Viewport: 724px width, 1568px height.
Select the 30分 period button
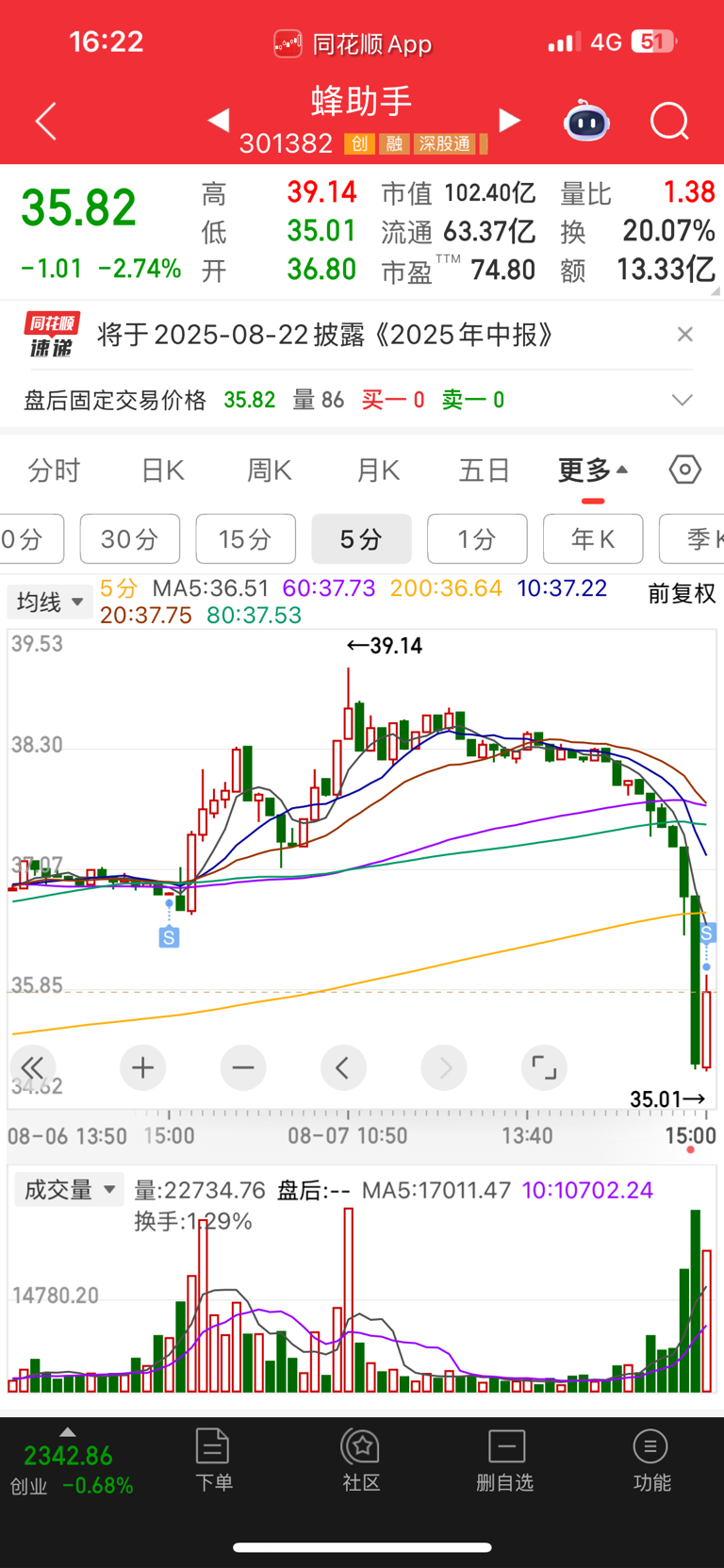[130, 539]
